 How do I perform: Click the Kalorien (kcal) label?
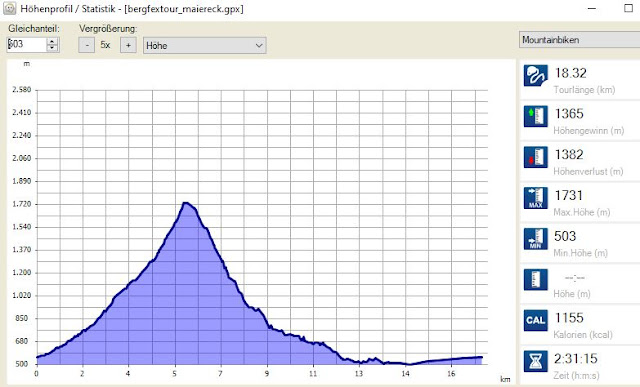[x=583, y=335]
